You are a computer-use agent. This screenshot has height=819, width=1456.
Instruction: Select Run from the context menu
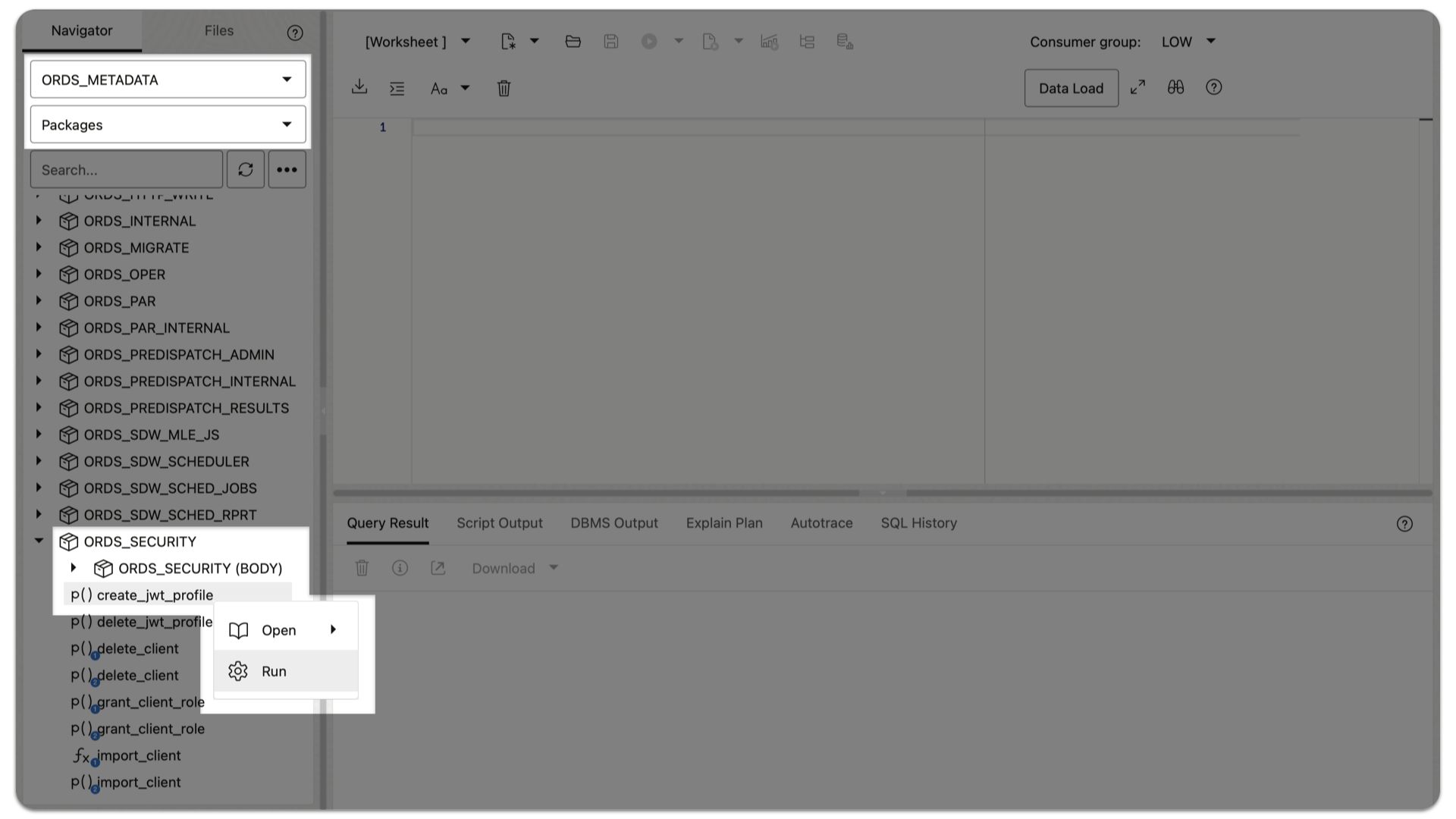275,671
